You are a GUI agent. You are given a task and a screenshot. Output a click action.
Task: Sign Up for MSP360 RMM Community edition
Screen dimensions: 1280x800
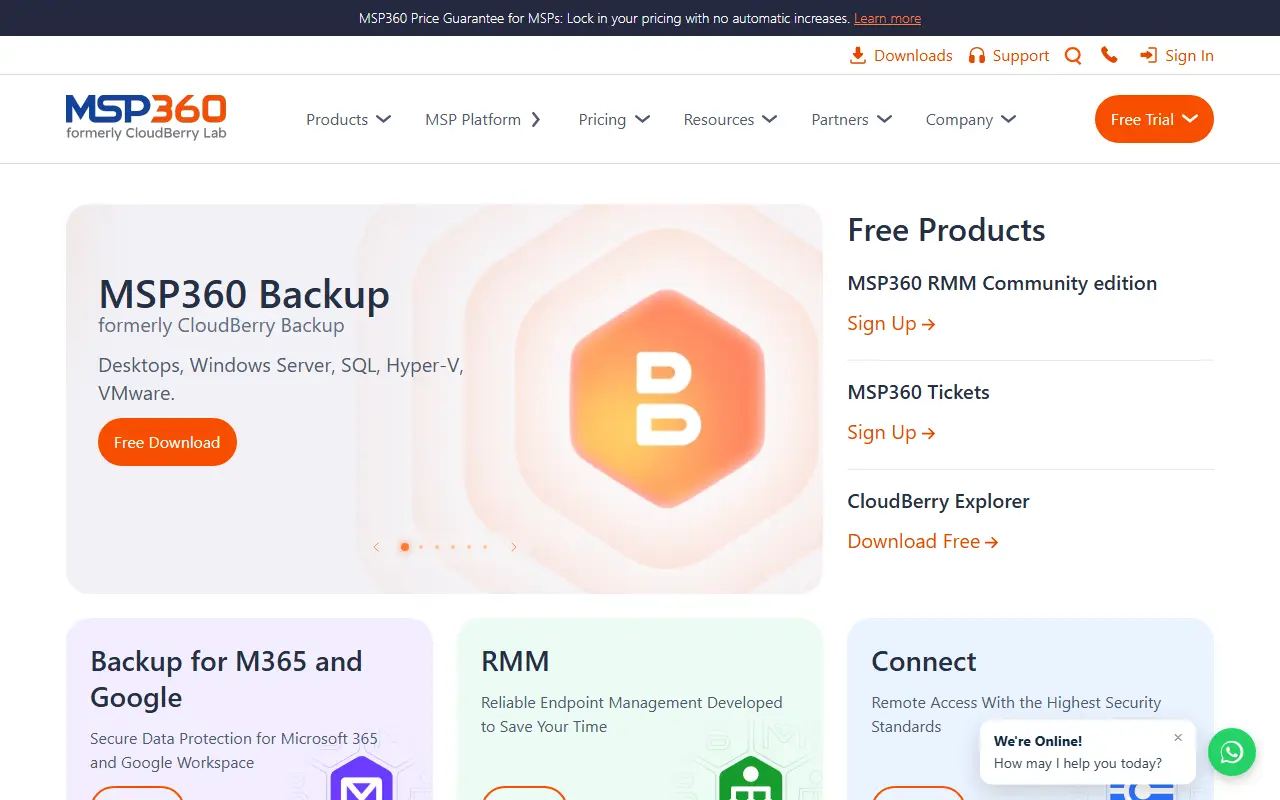(x=891, y=323)
